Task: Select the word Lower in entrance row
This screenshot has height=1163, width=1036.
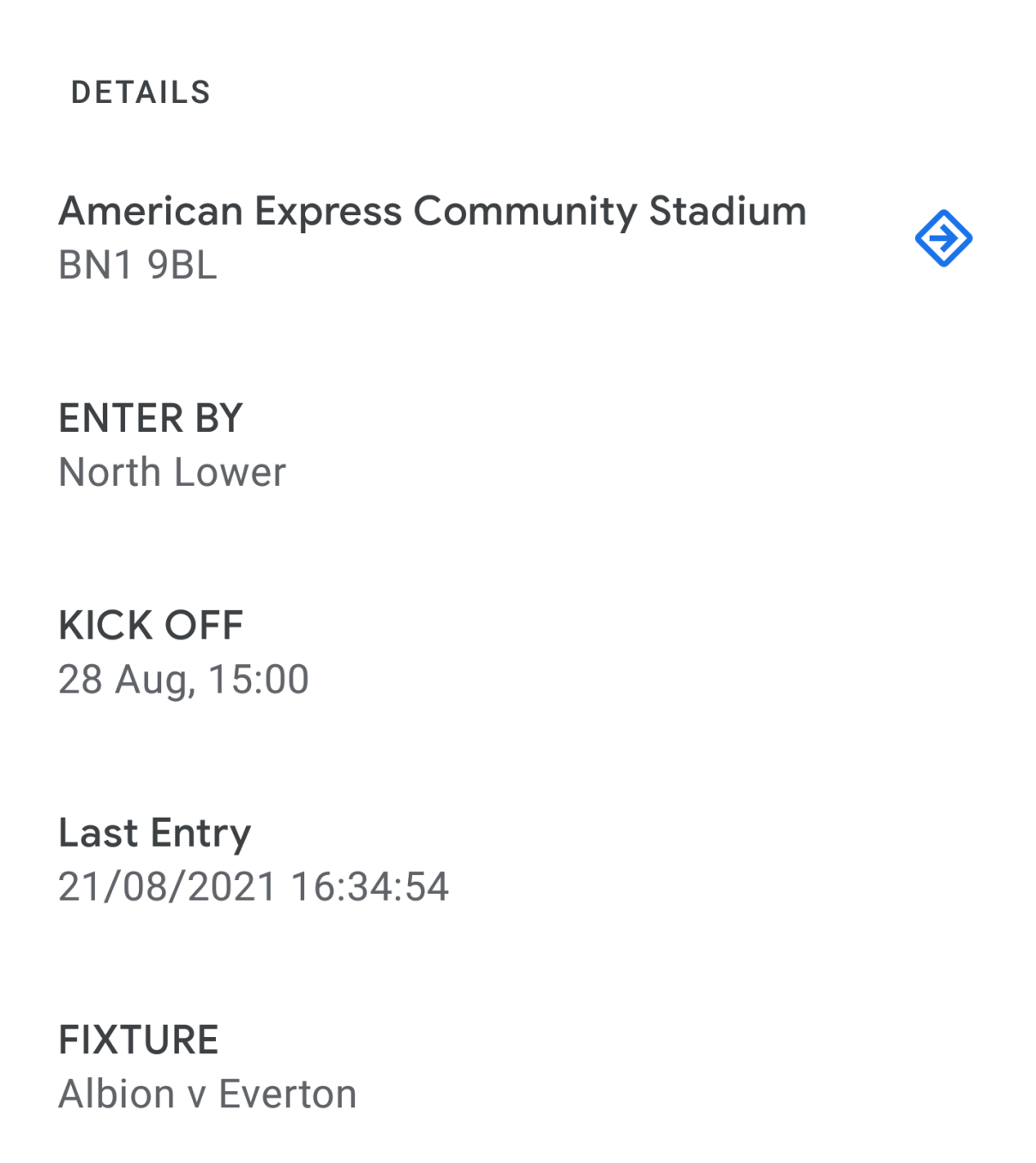Action: pos(230,472)
